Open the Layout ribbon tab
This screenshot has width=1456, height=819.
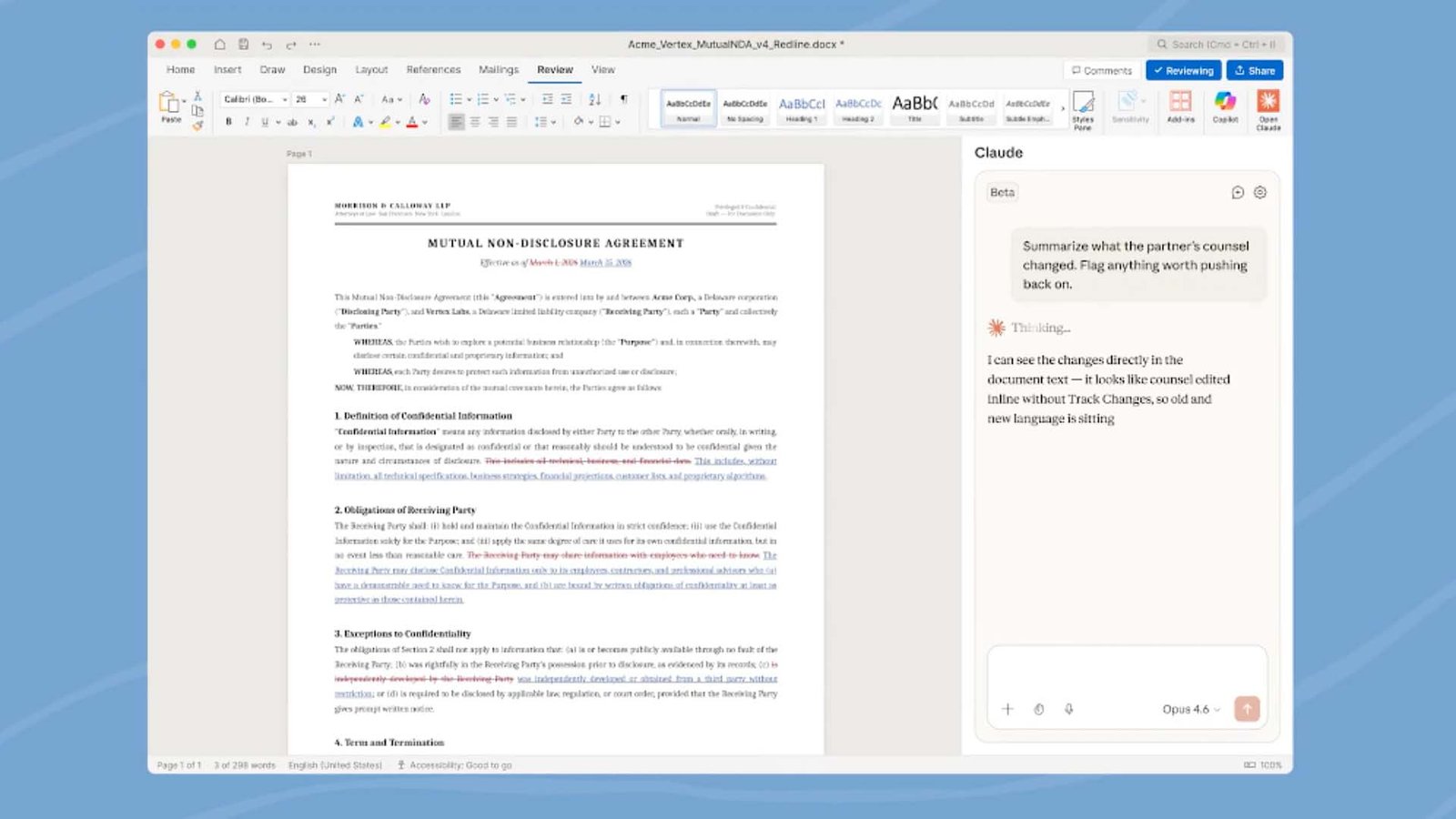[x=371, y=69]
